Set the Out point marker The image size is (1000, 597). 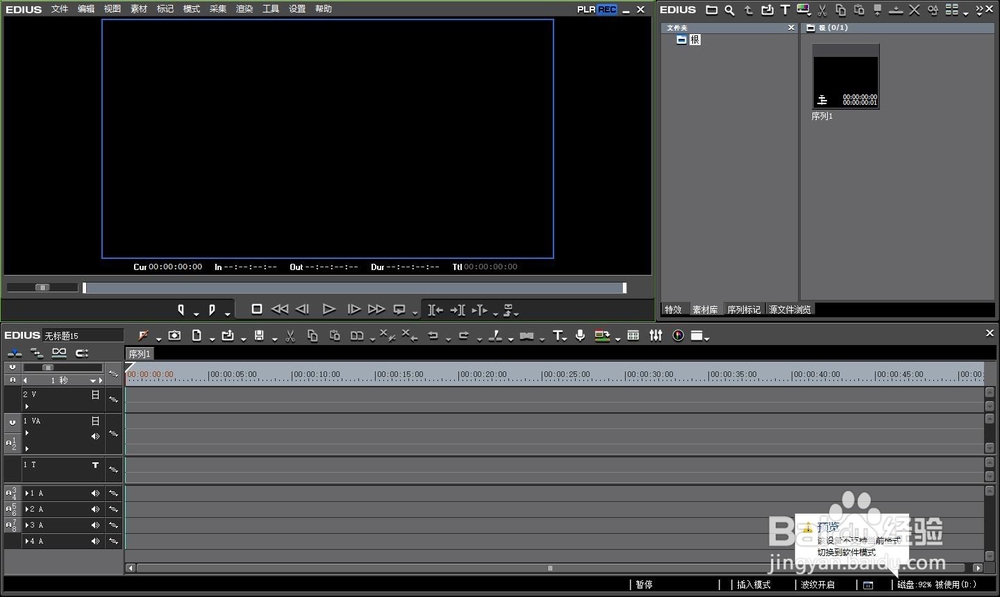(212, 310)
